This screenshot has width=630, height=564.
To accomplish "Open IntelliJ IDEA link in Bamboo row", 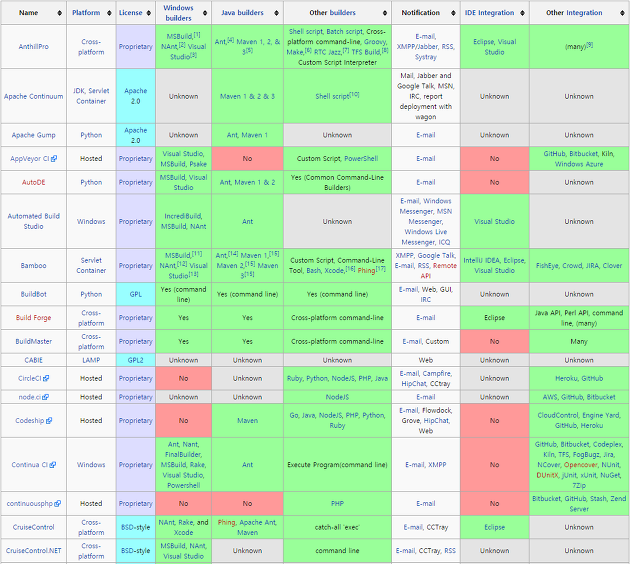I will (x=481, y=260).
